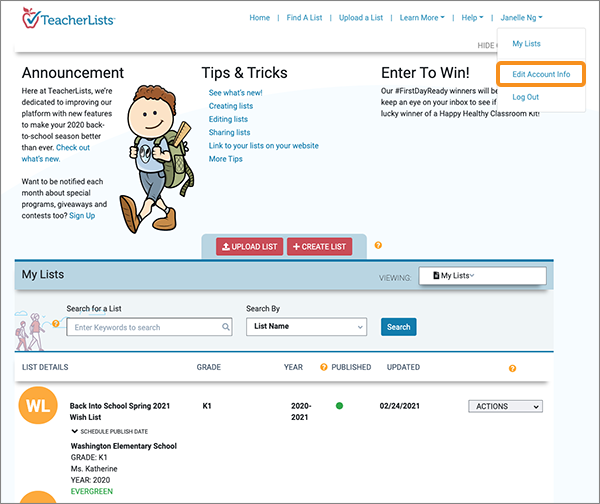Click the backpack kid illustration
The height and width of the screenshot is (504, 600).
click(157, 159)
